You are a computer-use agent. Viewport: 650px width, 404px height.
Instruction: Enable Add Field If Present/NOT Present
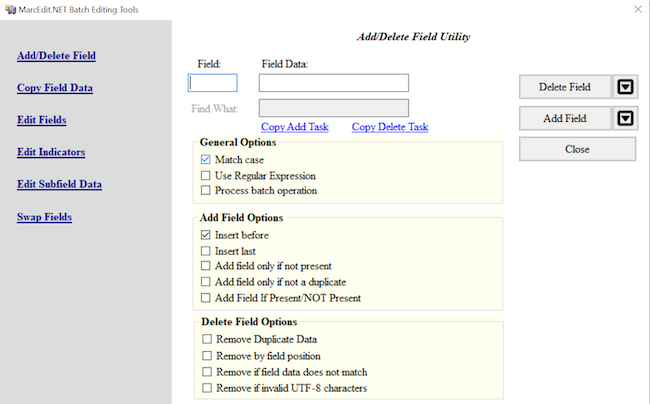pyautogui.click(x=206, y=298)
